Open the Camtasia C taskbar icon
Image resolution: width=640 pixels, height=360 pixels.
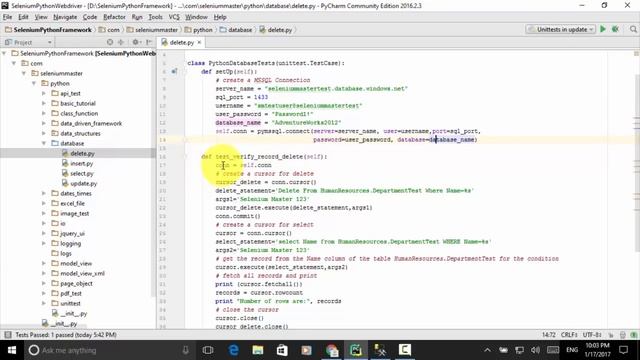(x=404, y=350)
